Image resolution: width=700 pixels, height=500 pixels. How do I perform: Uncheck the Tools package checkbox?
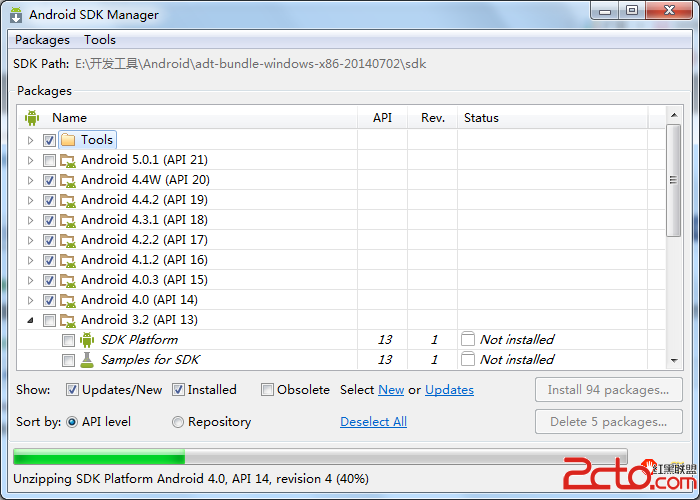(x=49, y=140)
